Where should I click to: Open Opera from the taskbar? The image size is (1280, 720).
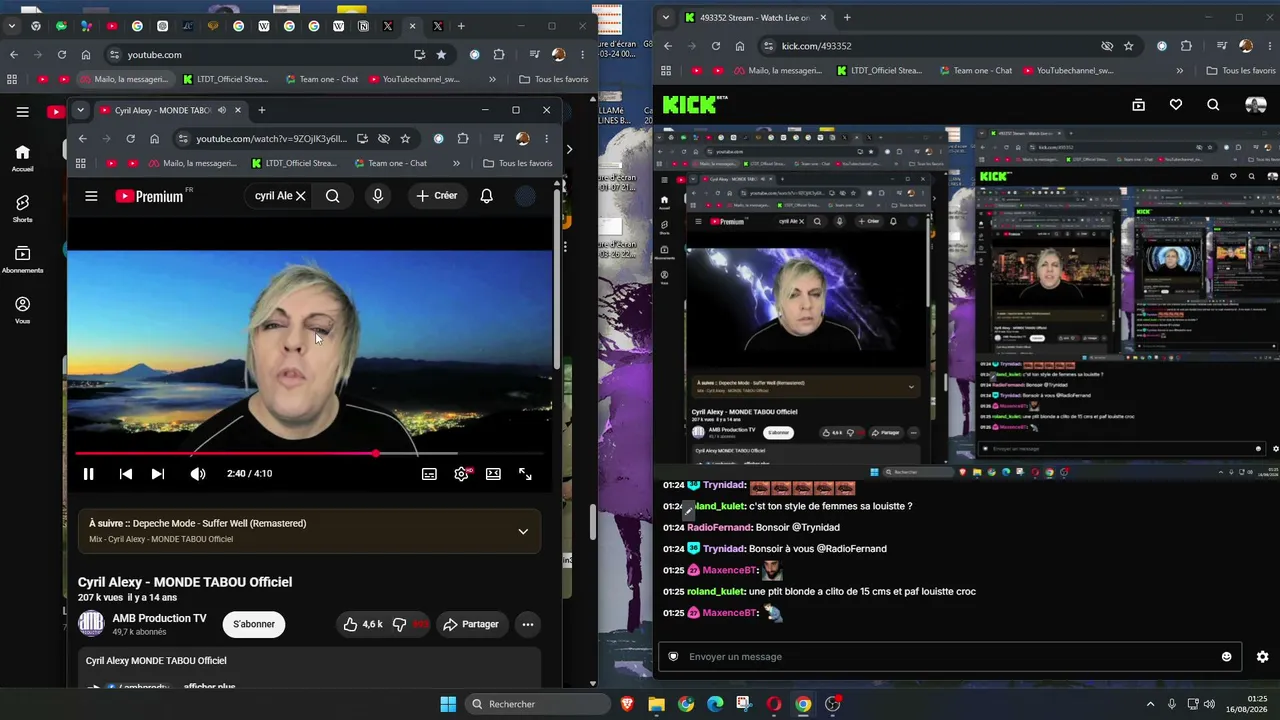(x=774, y=704)
